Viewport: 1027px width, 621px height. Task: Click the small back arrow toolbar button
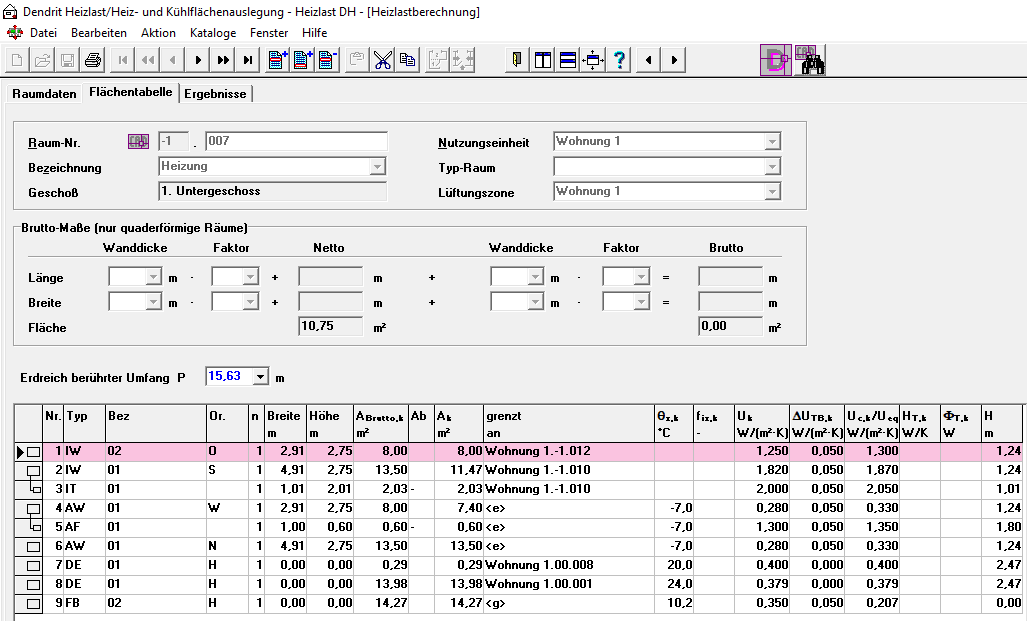(648, 60)
